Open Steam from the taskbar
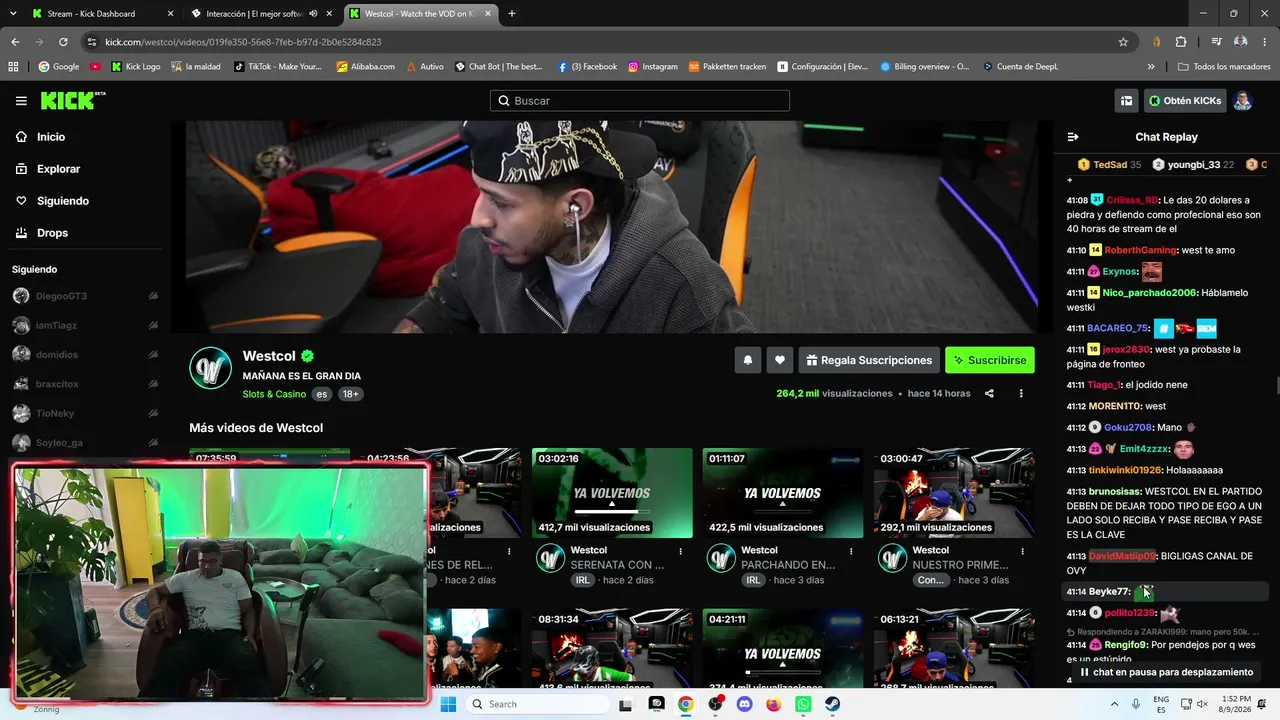Image resolution: width=1280 pixels, height=720 pixels. (833, 704)
